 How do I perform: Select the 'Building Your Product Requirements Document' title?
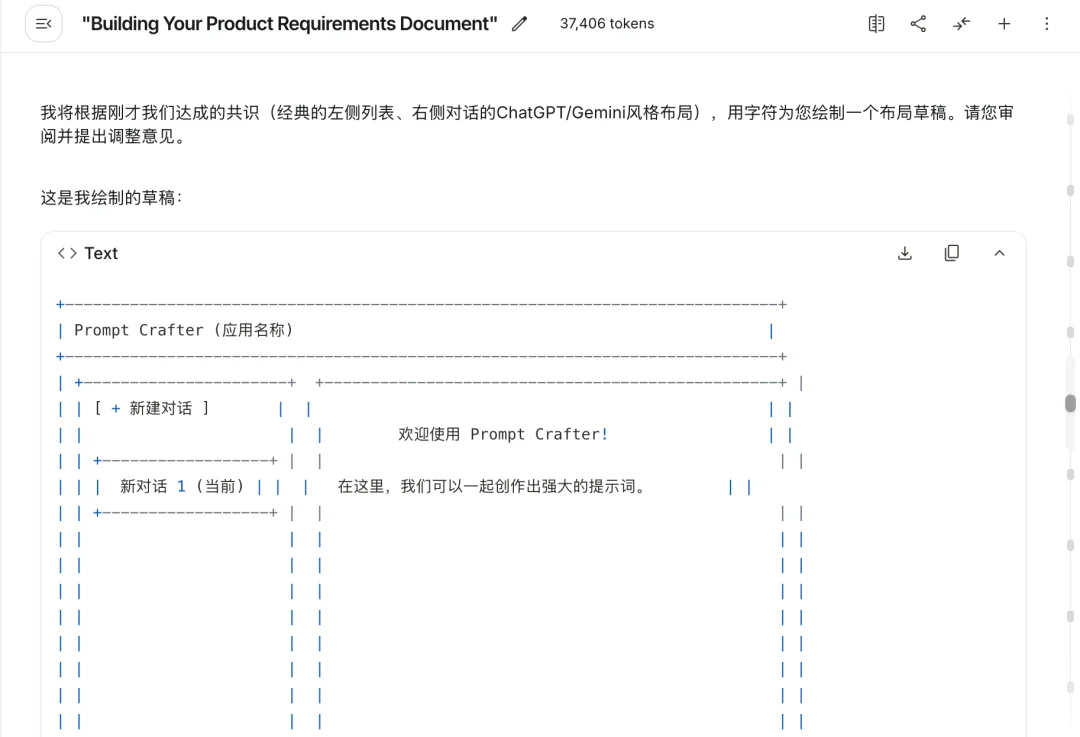coord(290,23)
